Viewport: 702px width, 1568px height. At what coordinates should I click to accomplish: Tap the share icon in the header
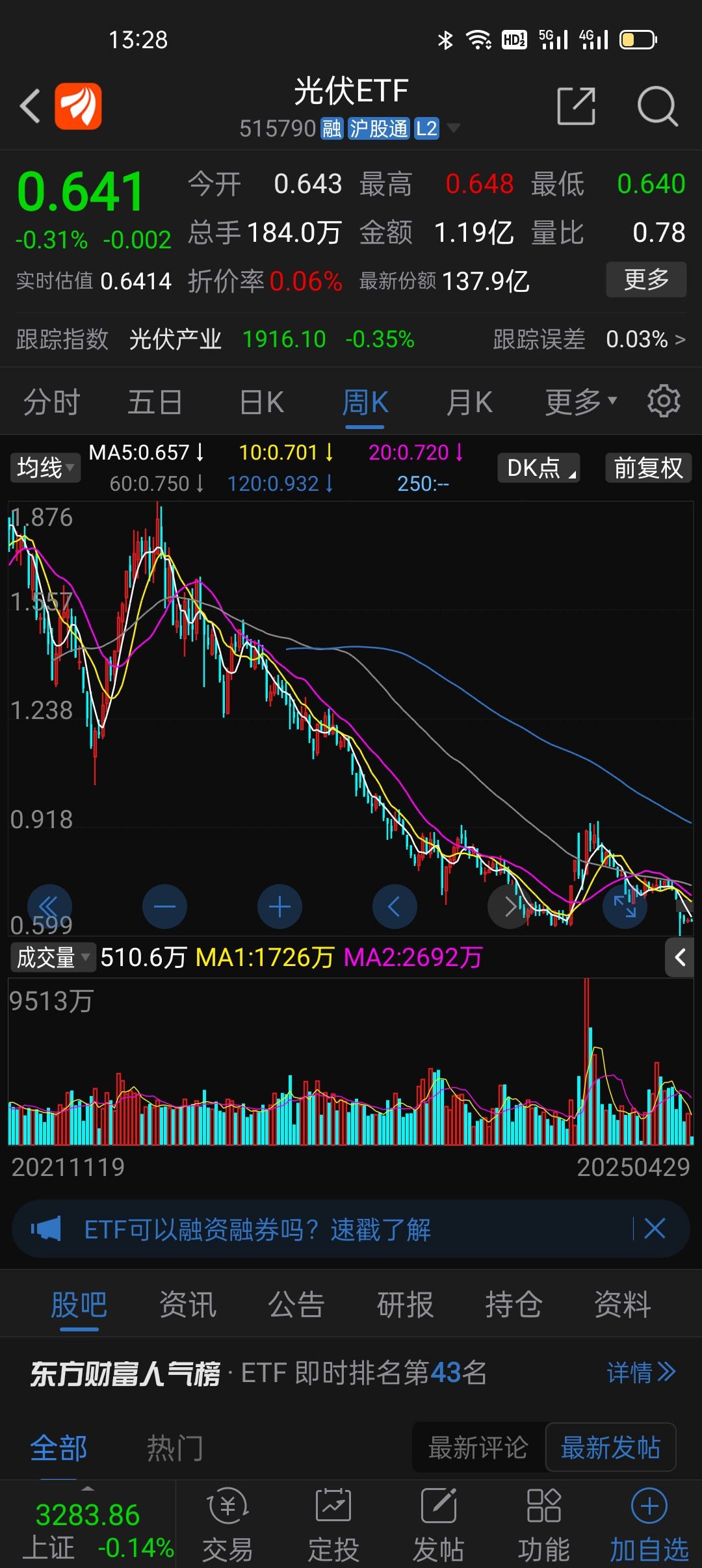[577, 106]
